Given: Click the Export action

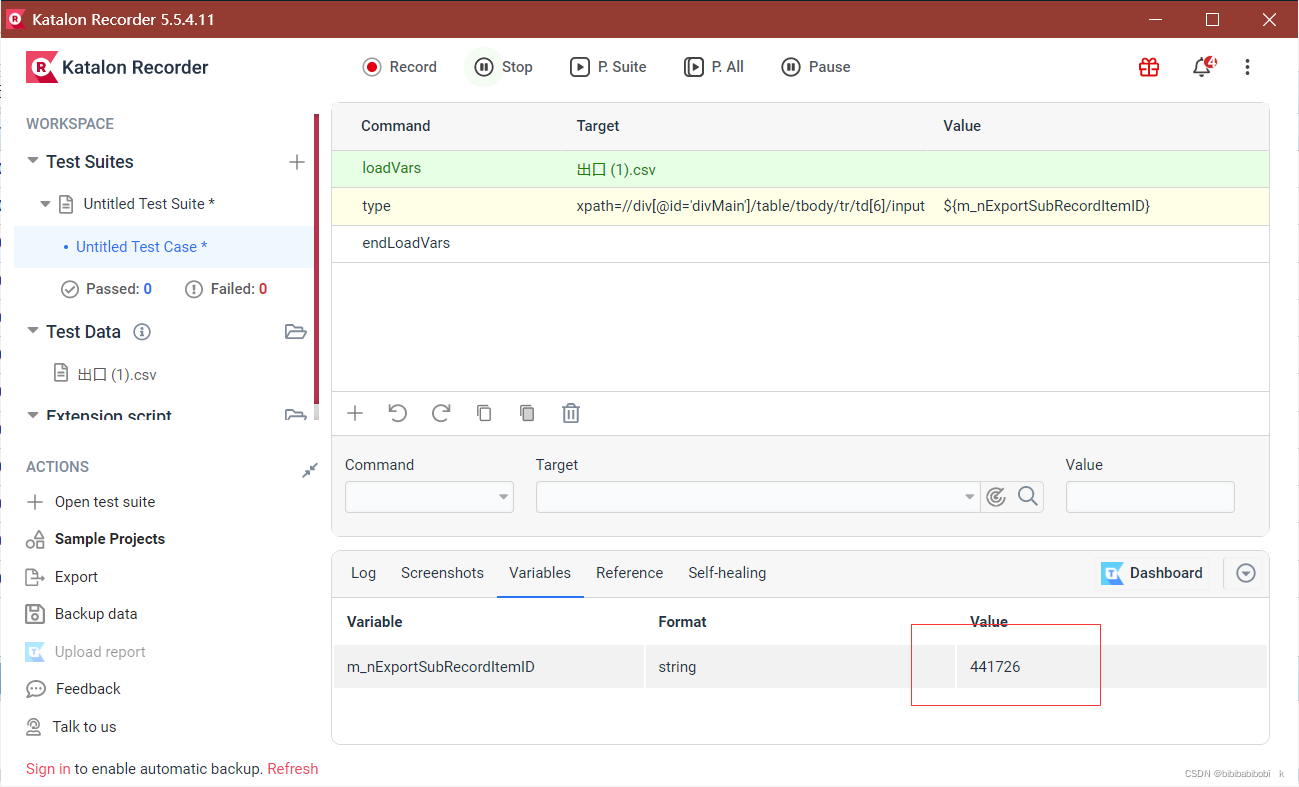Looking at the screenshot, I should [x=62, y=577].
